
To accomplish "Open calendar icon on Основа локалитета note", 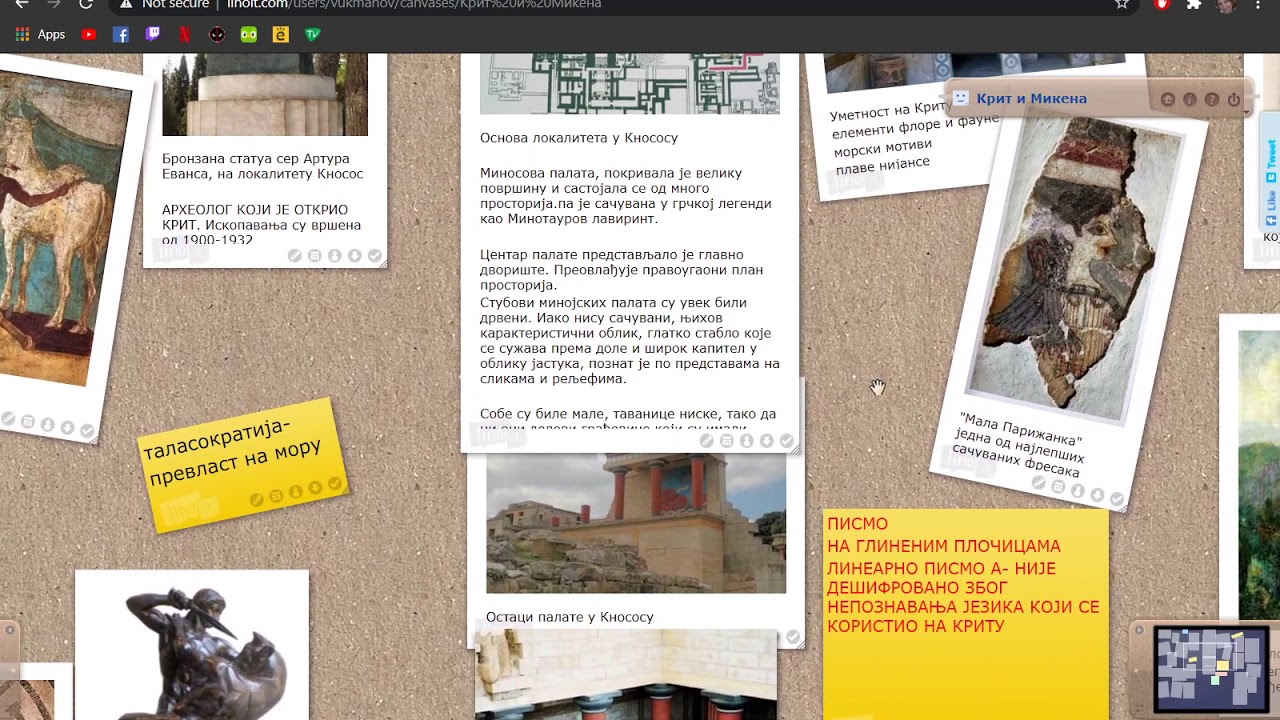I will (x=727, y=441).
